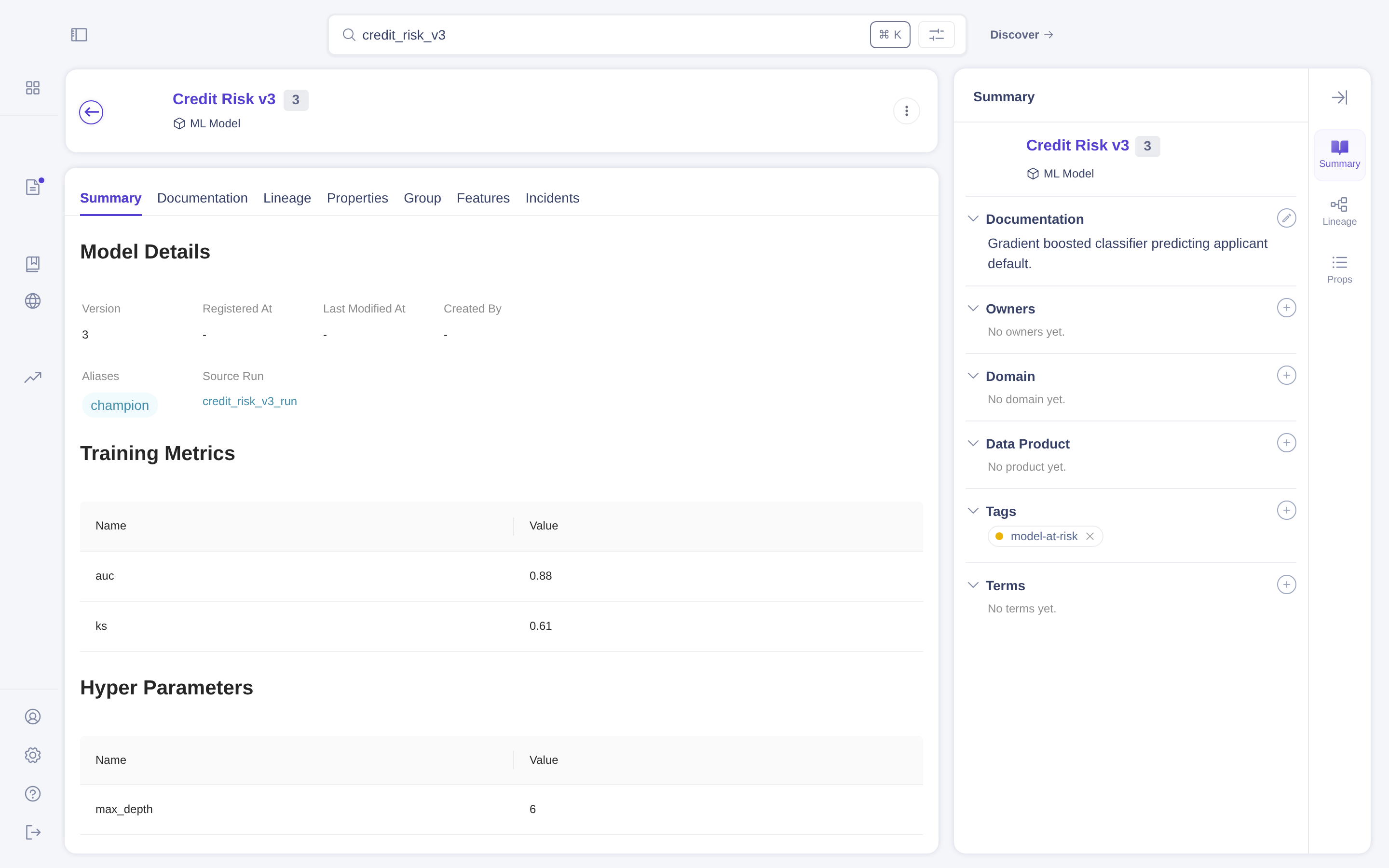The width and height of the screenshot is (1389, 868).
Task: Open the settings gear icon
Action: pyautogui.click(x=33, y=755)
